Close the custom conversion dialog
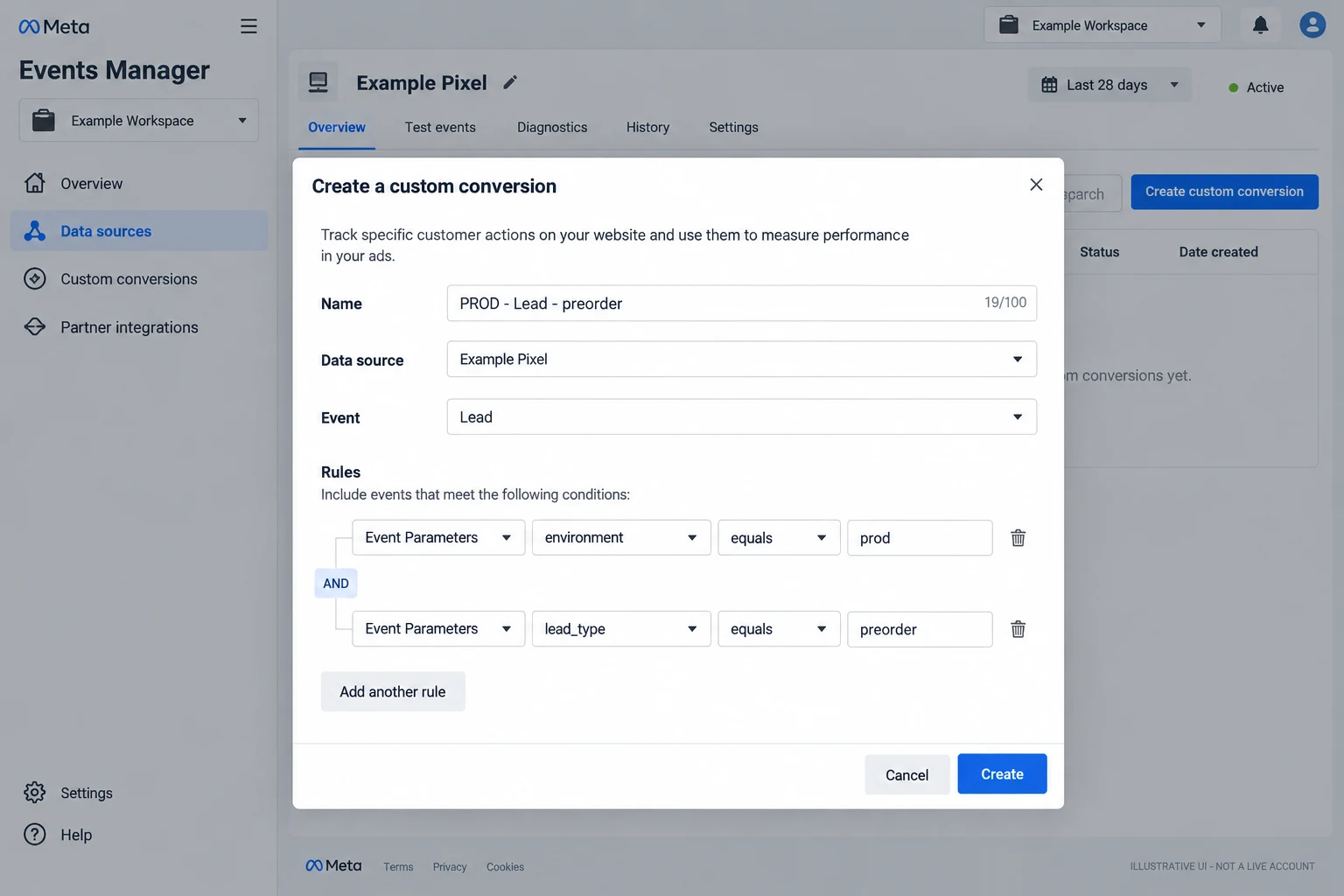The height and width of the screenshot is (896, 1344). (1036, 185)
